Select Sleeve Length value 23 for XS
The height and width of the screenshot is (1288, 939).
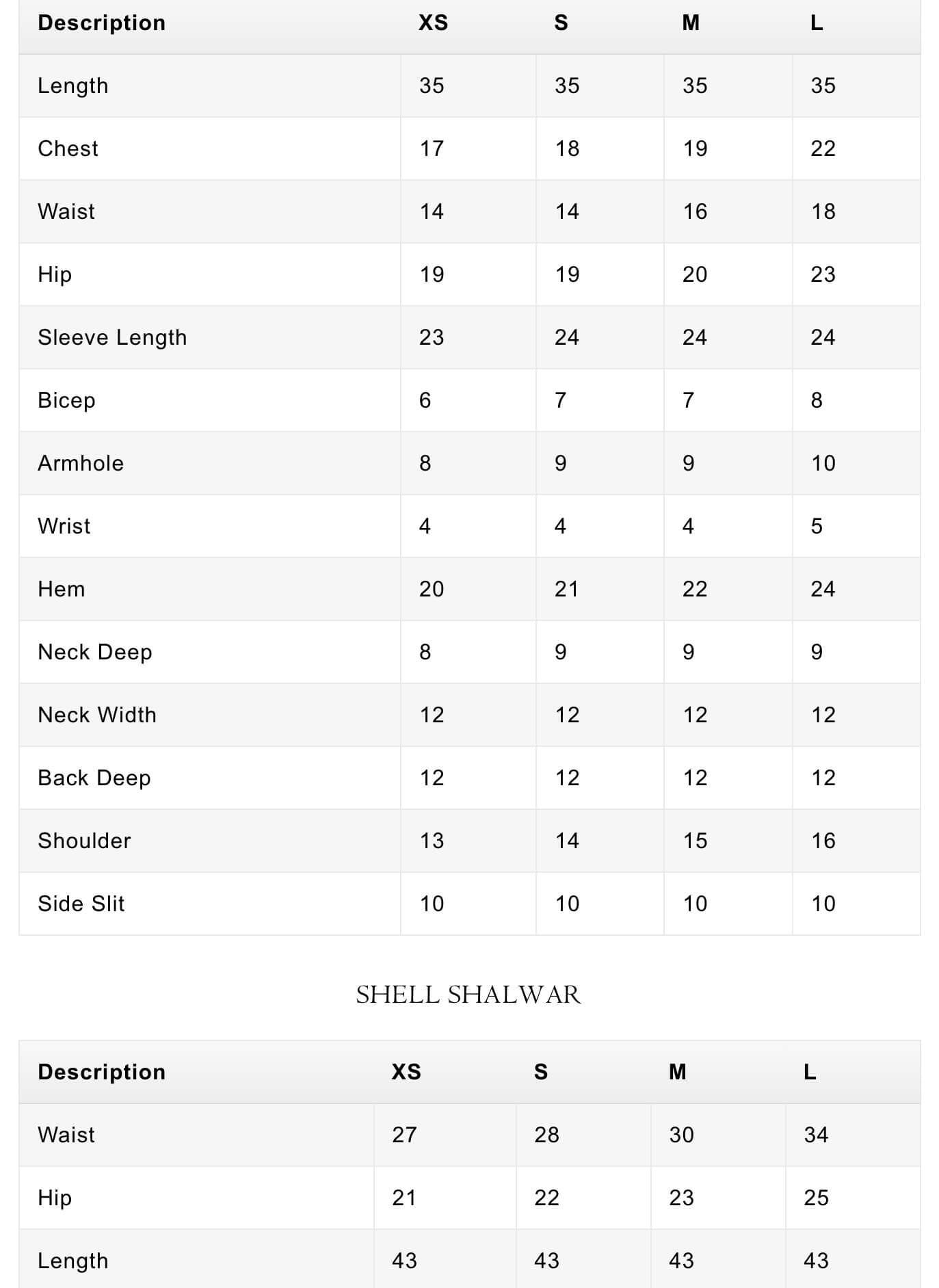coord(432,337)
